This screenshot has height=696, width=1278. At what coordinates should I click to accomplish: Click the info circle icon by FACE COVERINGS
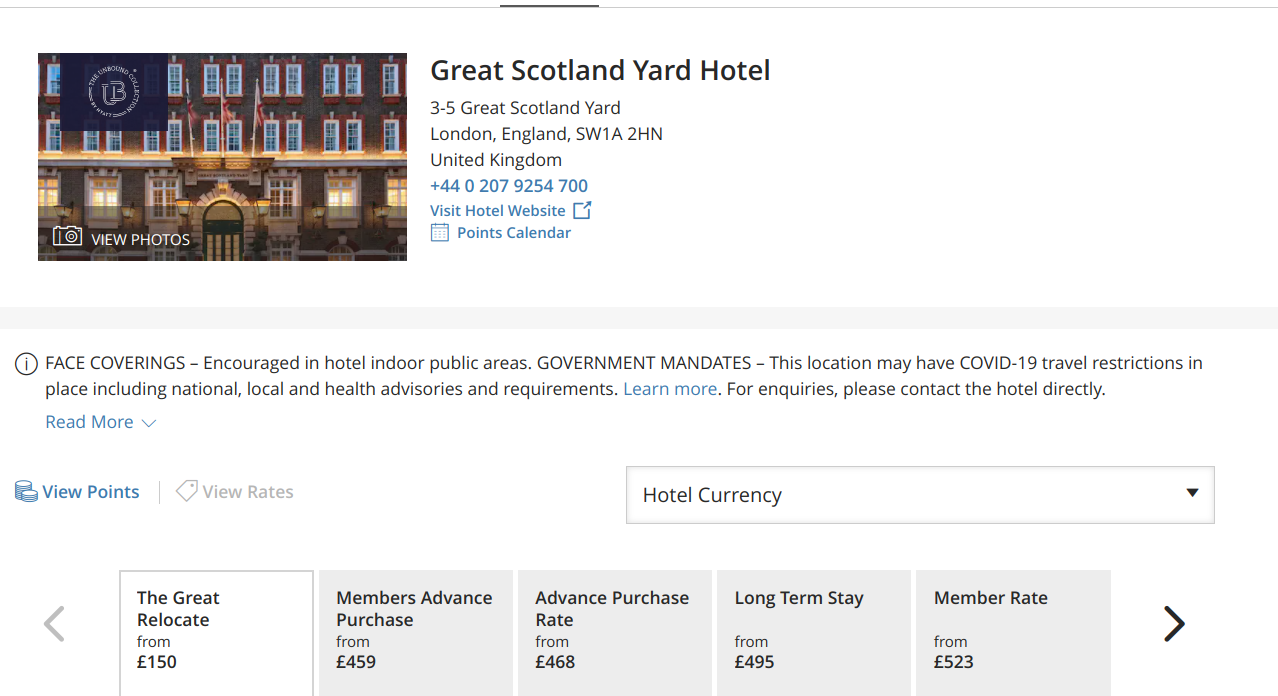27,364
